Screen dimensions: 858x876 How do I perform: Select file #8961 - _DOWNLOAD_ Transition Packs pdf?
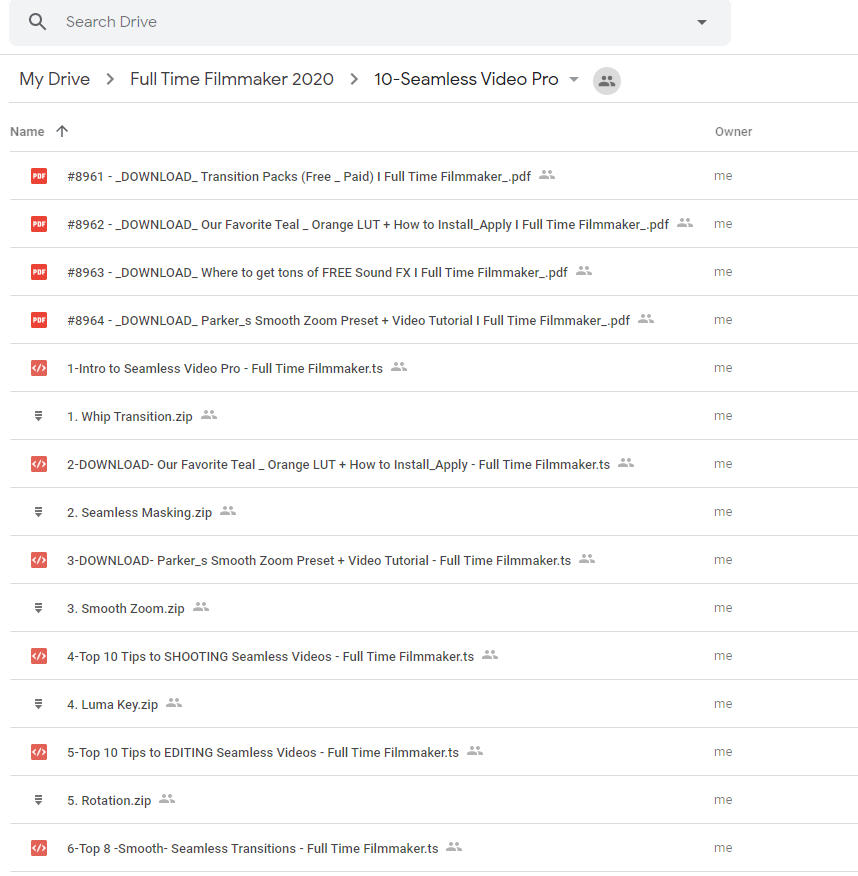299,177
